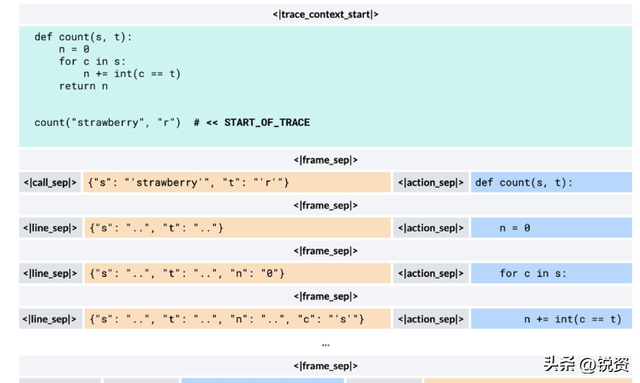Click the state cell containing 'strawberry' arguments
The height and width of the screenshot is (383, 640).
pos(237,183)
